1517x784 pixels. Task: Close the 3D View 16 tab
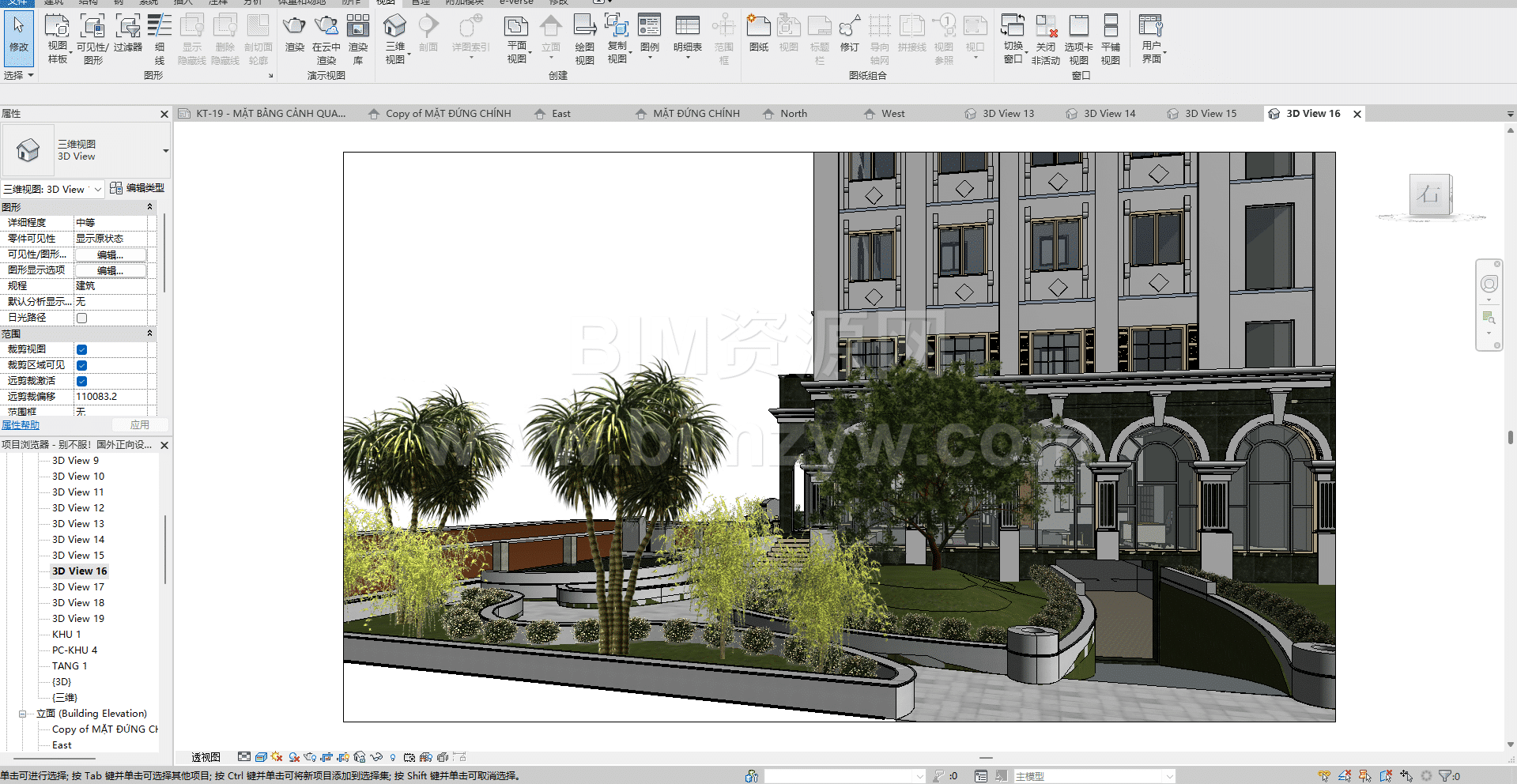[x=1357, y=114]
